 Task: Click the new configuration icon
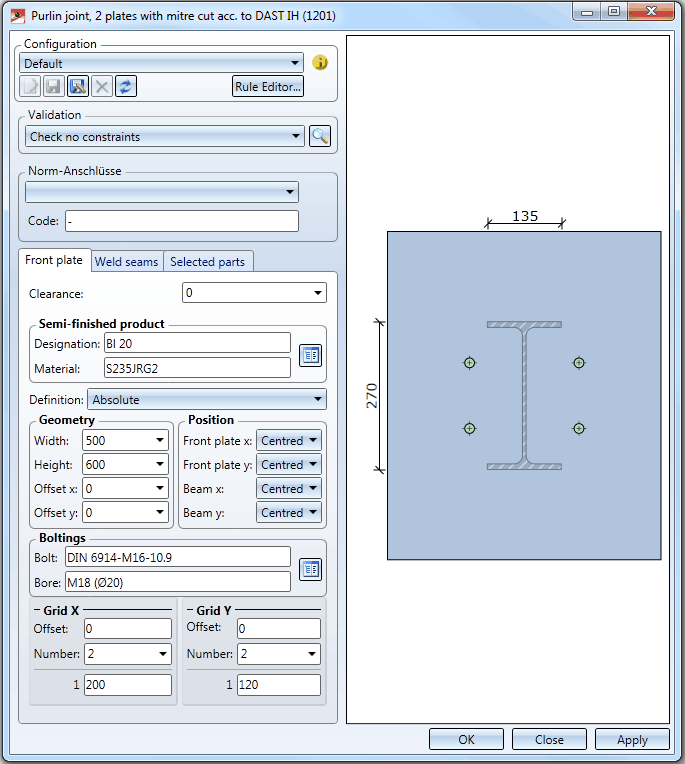(30, 87)
